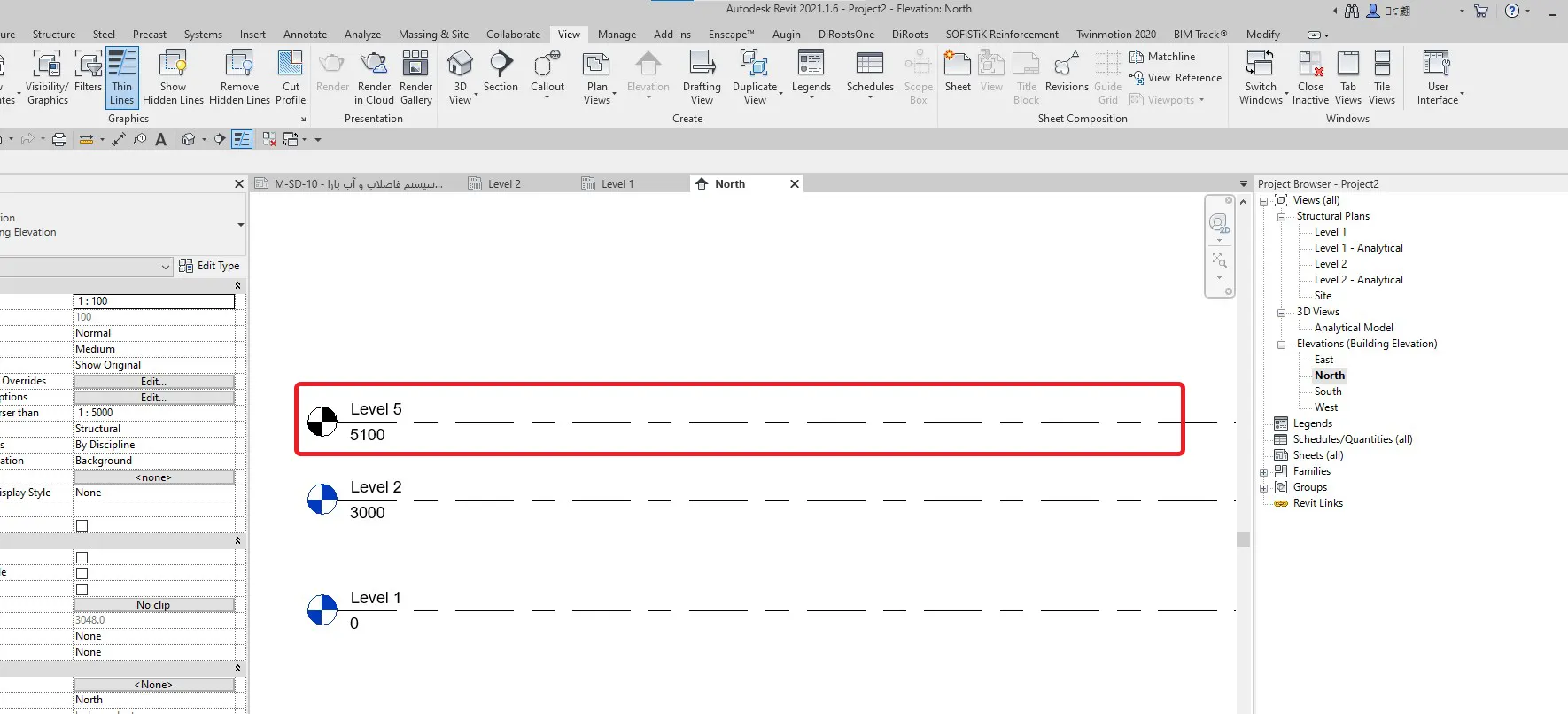Viewport: 1568px width, 714px height.
Task: Open the Render Gallery
Action: click(415, 77)
